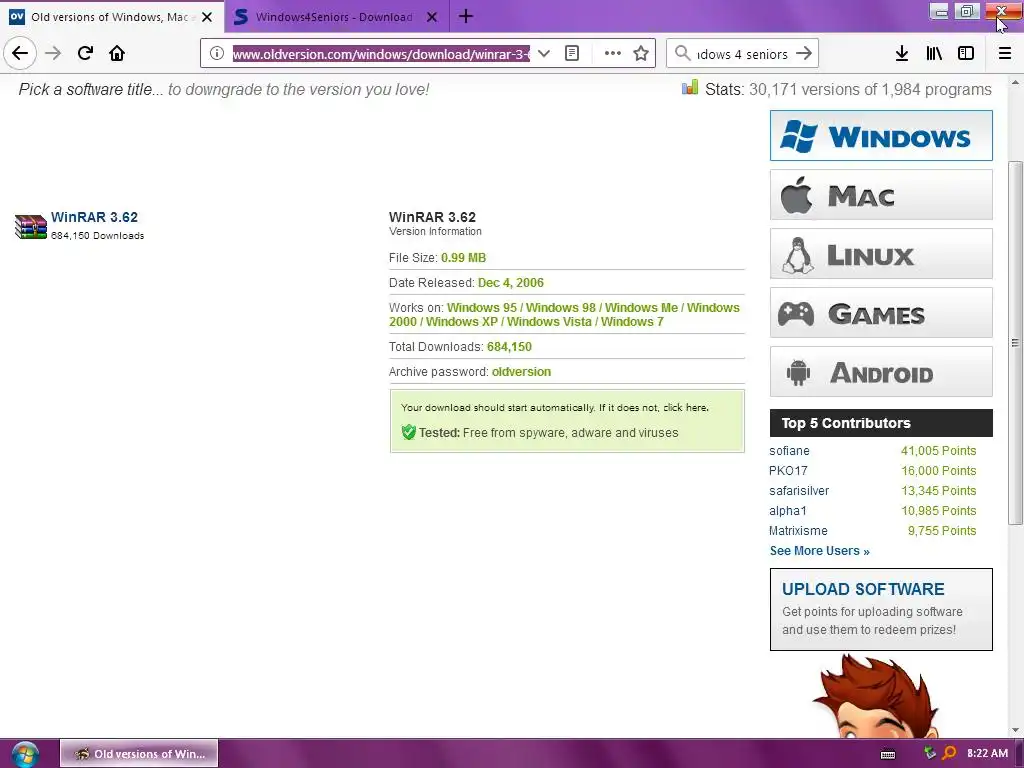The height and width of the screenshot is (768, 1024).
Task: Click scrollbar up arrow
Action: [x=1015, y=83]
